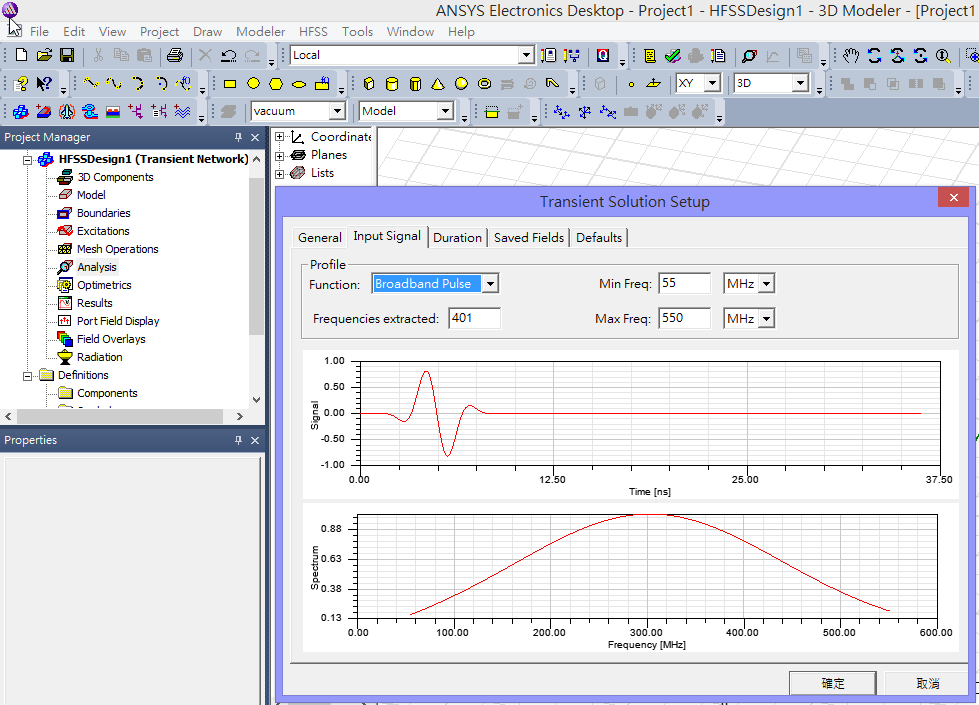Click the Validate green checkmark icon
The height and width of the screenshot is (705, 979).
(x=672, y=56)
